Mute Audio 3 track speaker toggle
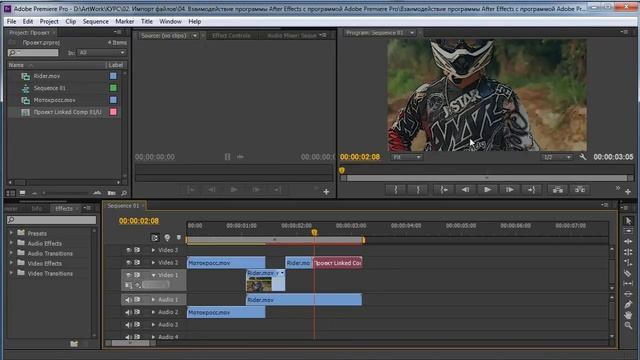 [x=128, y=324]
